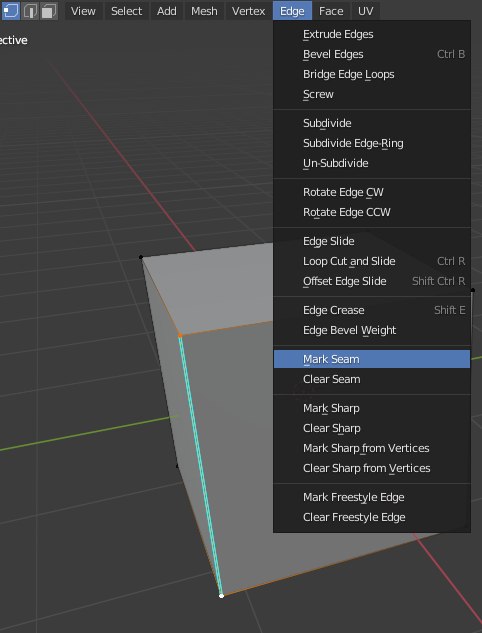Choose Edge Slide

point(372,241)
